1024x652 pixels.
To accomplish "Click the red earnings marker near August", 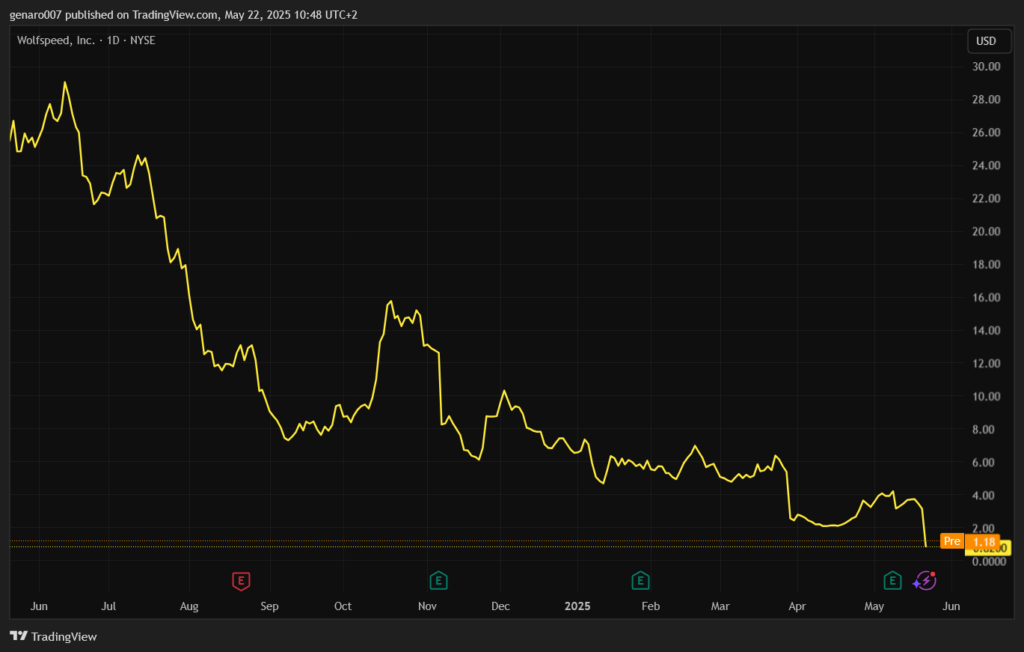I will point(240,580).
